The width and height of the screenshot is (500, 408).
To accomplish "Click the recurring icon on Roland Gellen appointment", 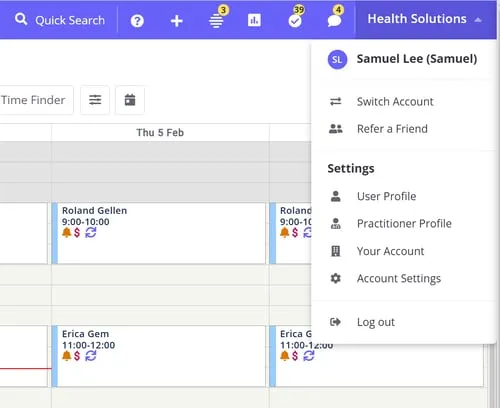I will [x=91, y=233].
